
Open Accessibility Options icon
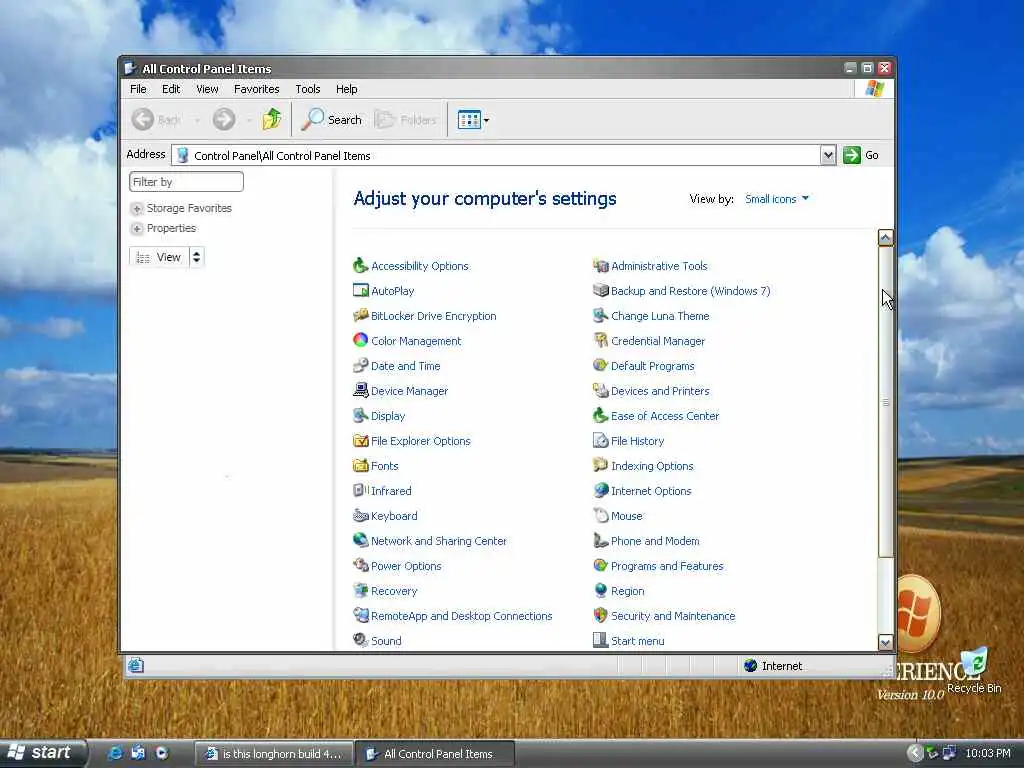click(360, 266)
